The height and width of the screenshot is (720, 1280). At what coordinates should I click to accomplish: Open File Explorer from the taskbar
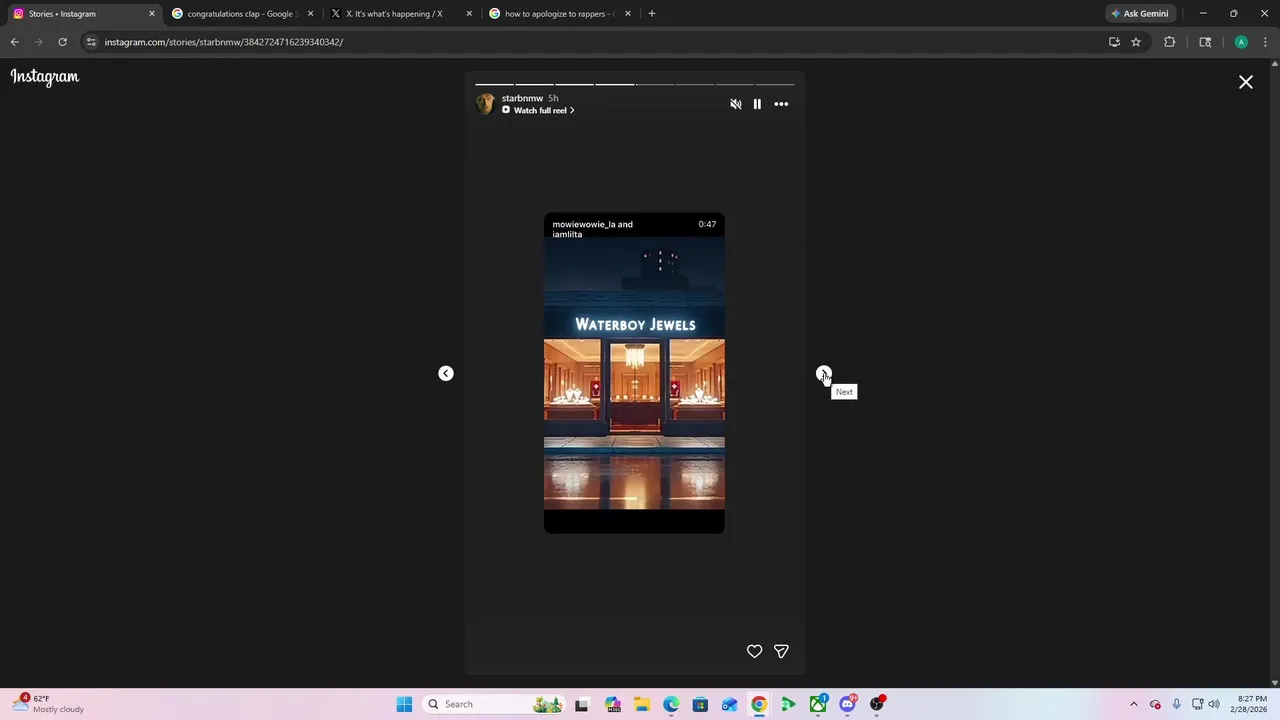[641, 704]
